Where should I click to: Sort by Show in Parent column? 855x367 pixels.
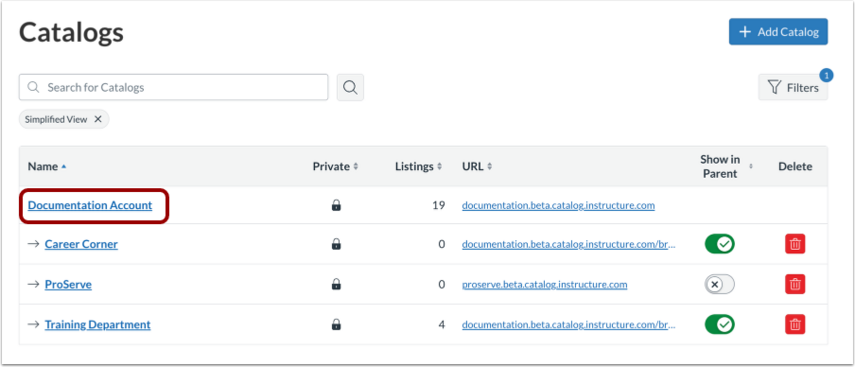click(726, 166)
